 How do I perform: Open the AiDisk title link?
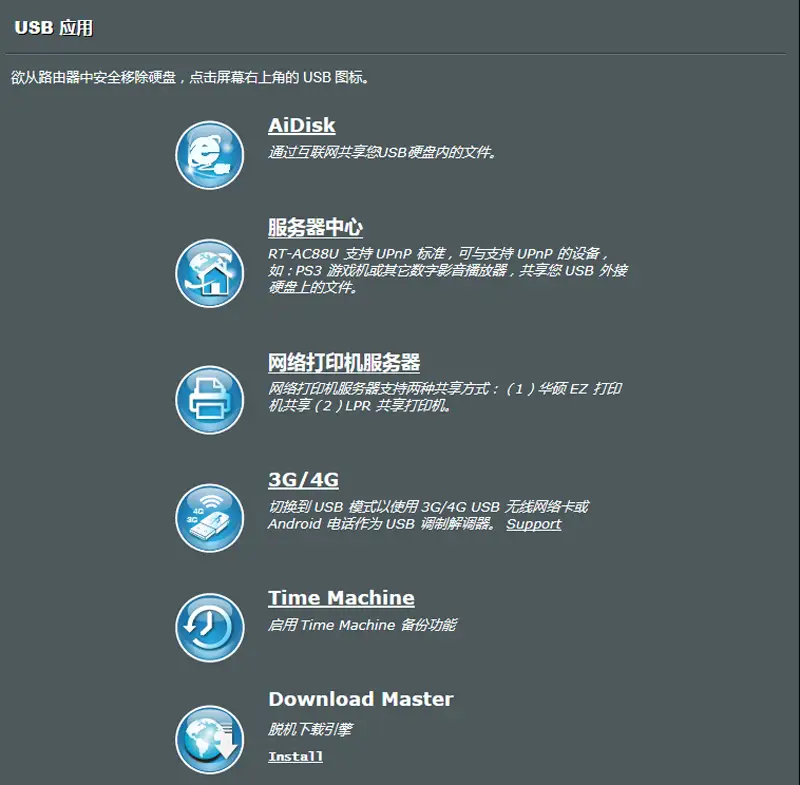[302, 125]
